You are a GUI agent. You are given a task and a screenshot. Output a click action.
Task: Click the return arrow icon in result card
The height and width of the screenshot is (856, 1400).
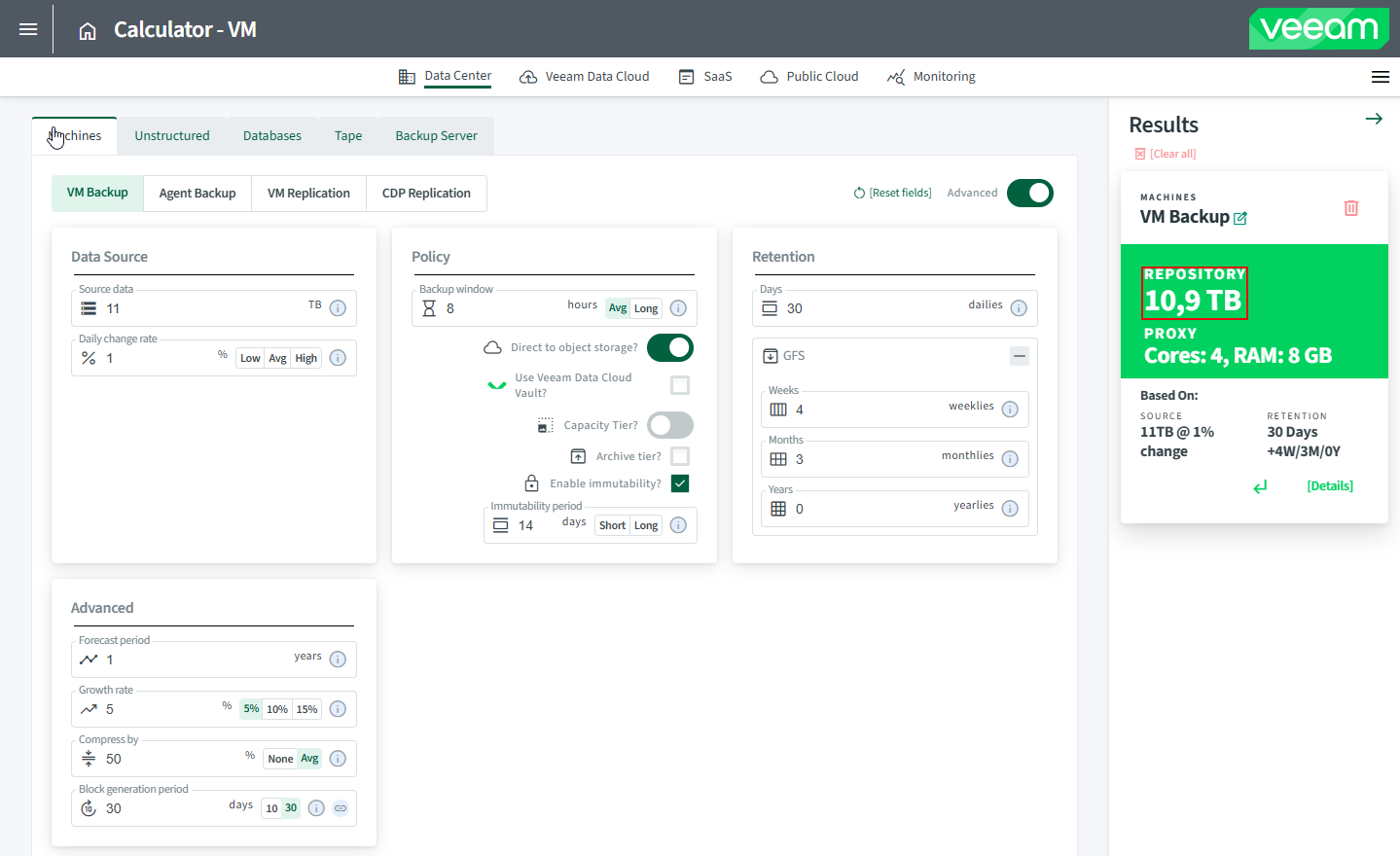pos(1260,486)
